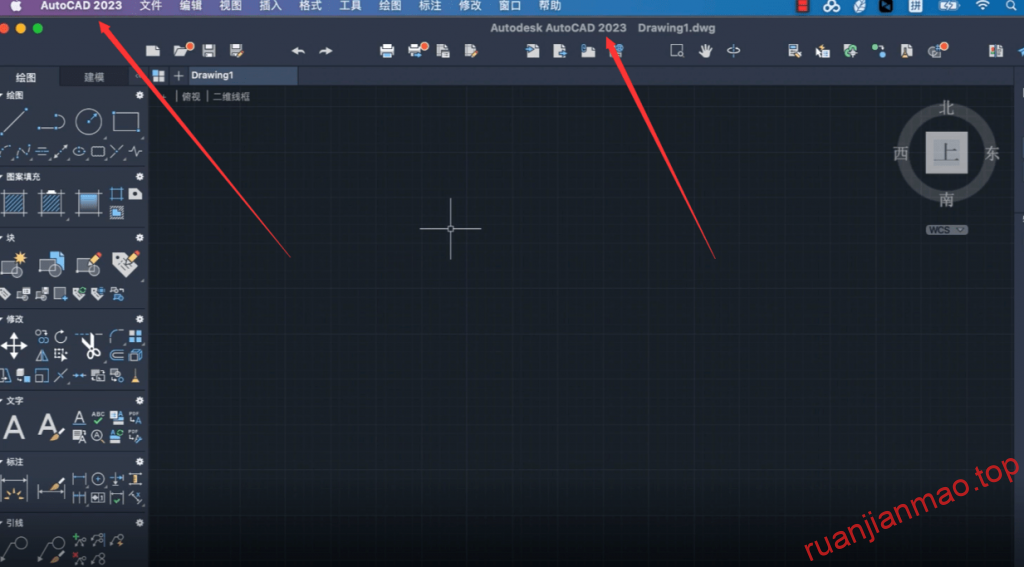Click the 俯视 viewport view label

click(x=191, y=97)
